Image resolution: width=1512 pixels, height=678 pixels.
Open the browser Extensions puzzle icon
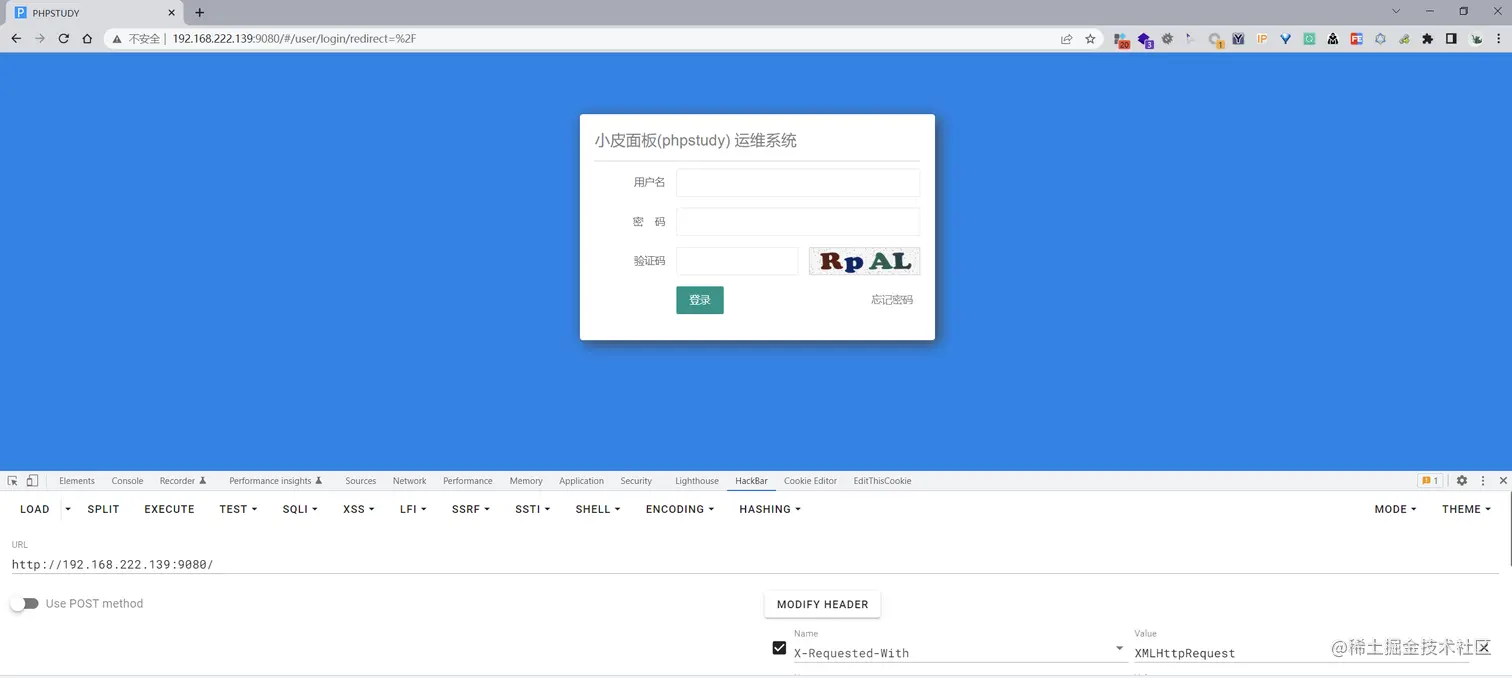(1428, 38)
